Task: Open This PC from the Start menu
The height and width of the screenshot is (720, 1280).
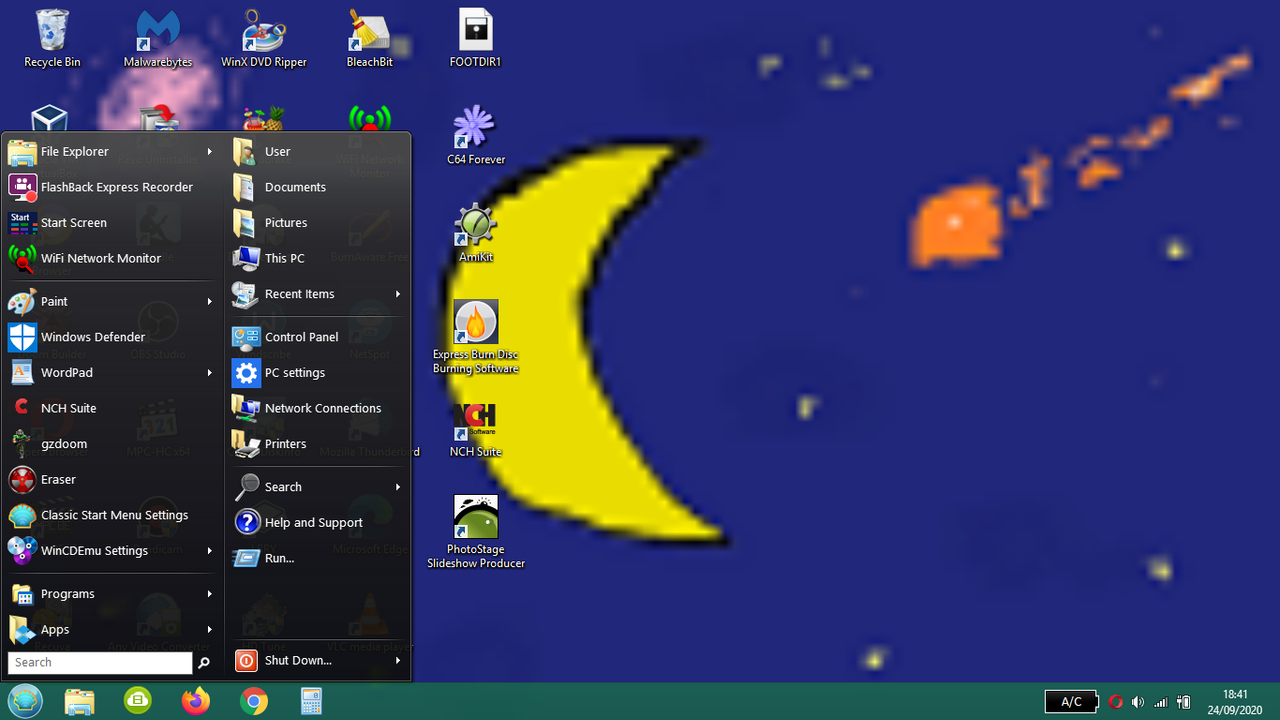Action: coord(318,258)
